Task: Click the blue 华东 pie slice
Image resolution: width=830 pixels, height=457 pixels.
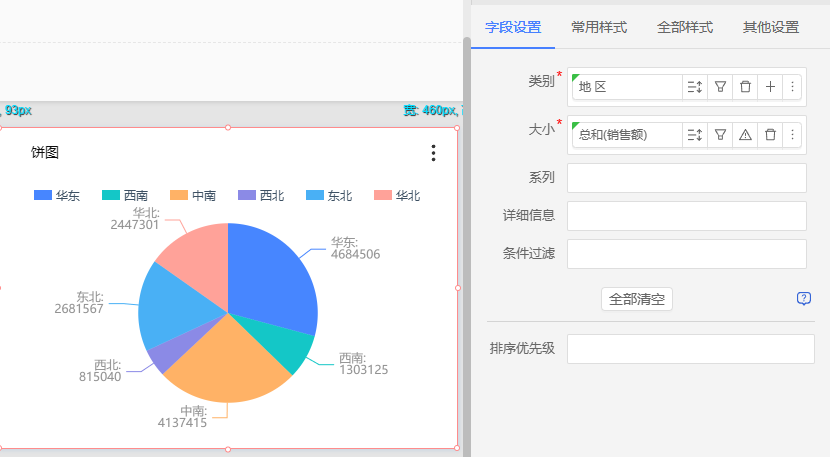Action: (x=275, y=280)
